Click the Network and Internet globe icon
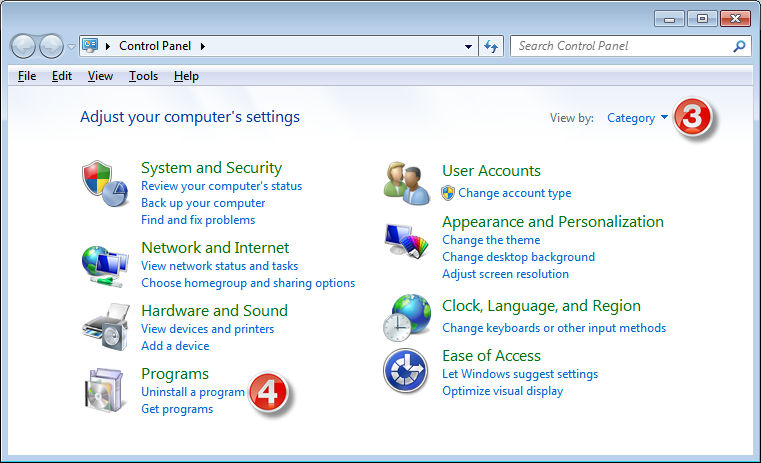Viewport: 761px width, 463px height. 105,266
